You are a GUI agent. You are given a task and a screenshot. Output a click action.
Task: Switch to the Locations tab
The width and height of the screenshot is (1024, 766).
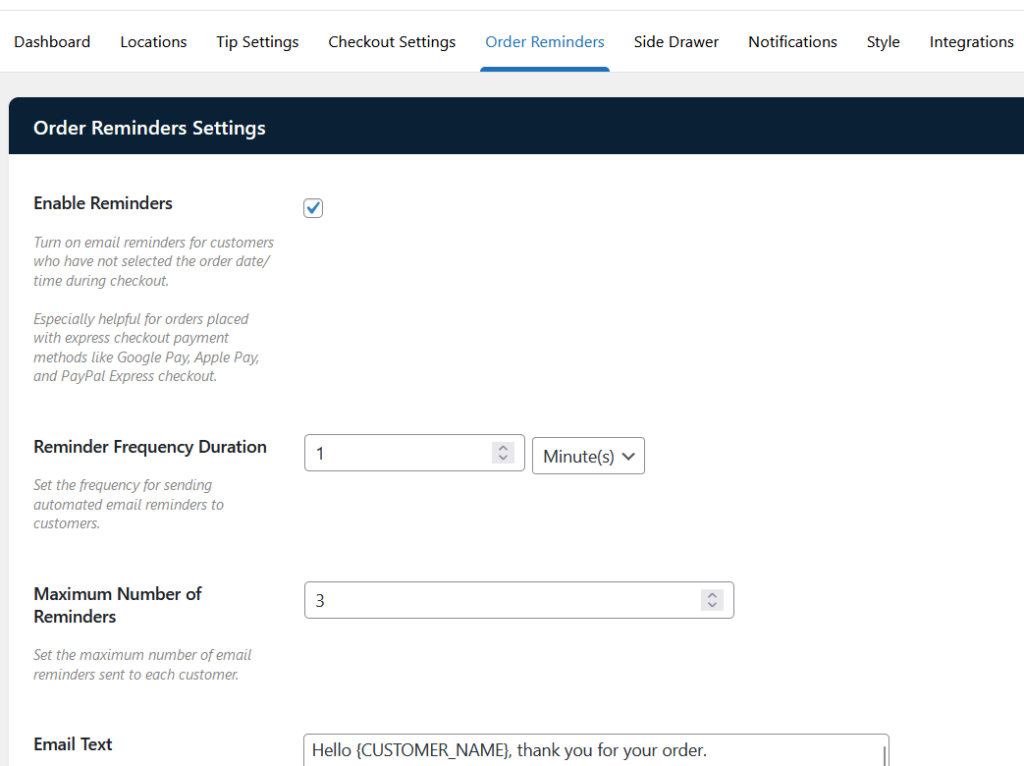point(153,42)
